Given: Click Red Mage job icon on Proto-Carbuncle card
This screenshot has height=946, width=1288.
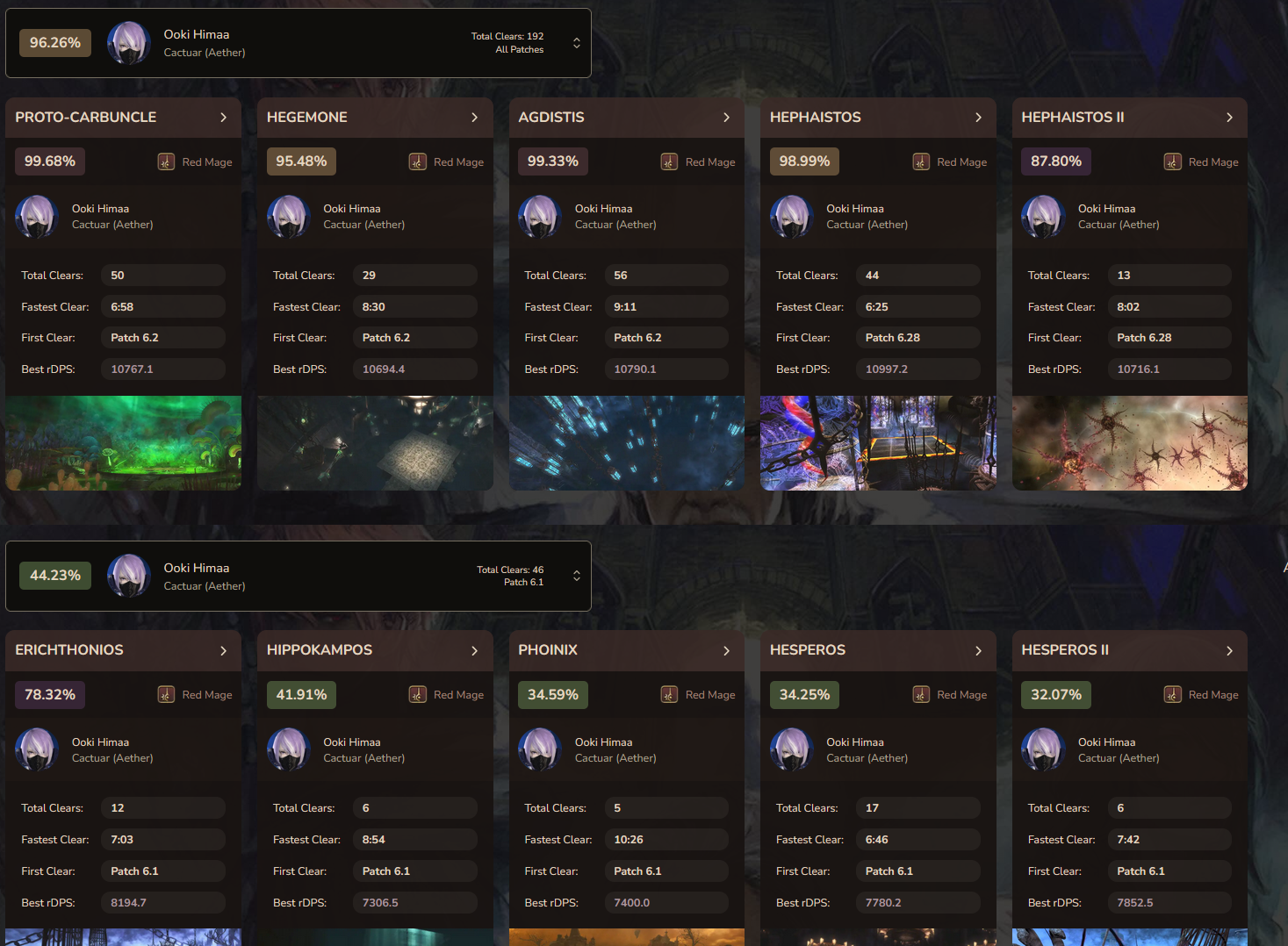Looking at the screenshot, I should (166, 161).
